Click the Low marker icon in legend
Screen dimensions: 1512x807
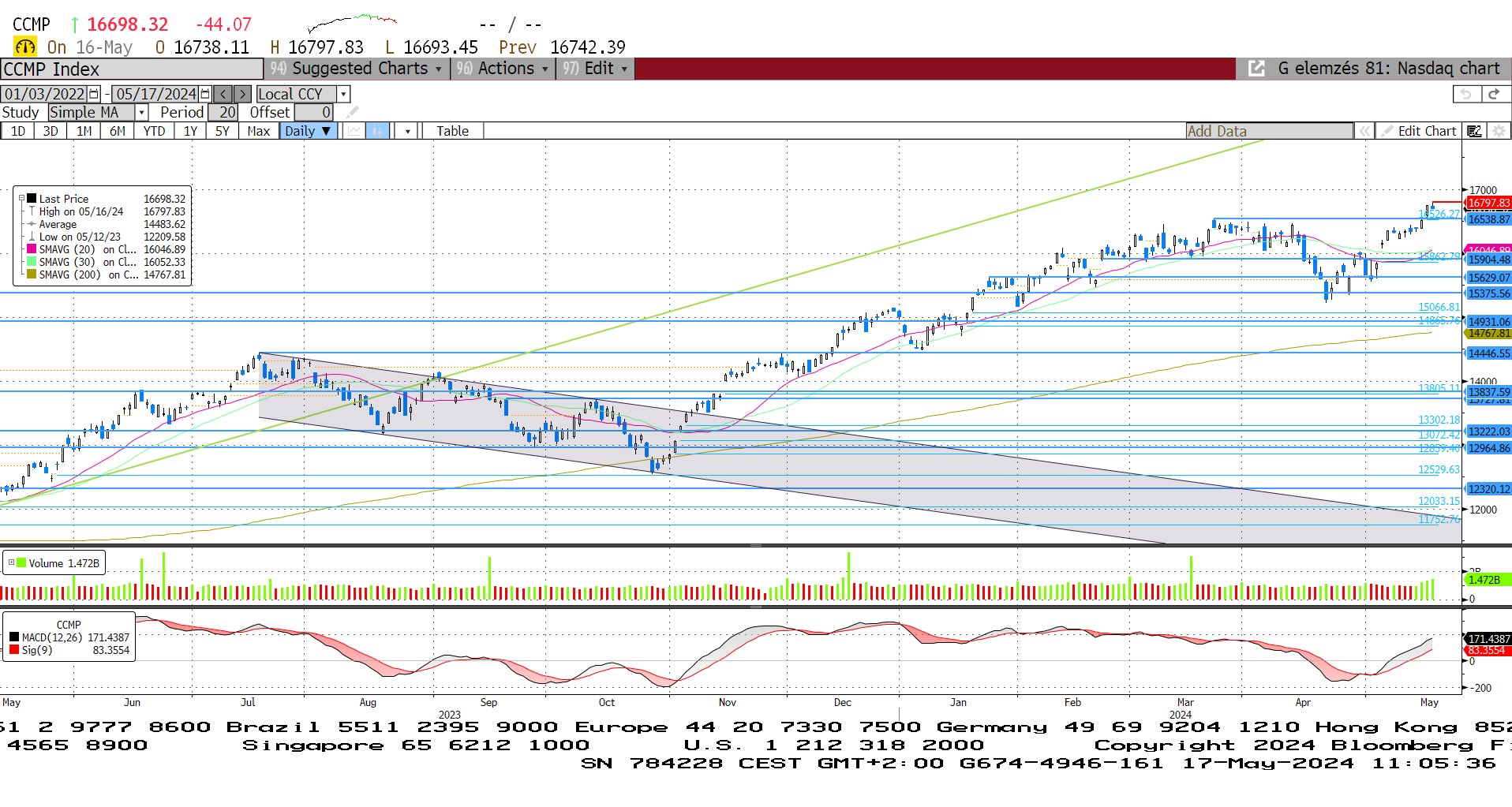tap(32, 237)
